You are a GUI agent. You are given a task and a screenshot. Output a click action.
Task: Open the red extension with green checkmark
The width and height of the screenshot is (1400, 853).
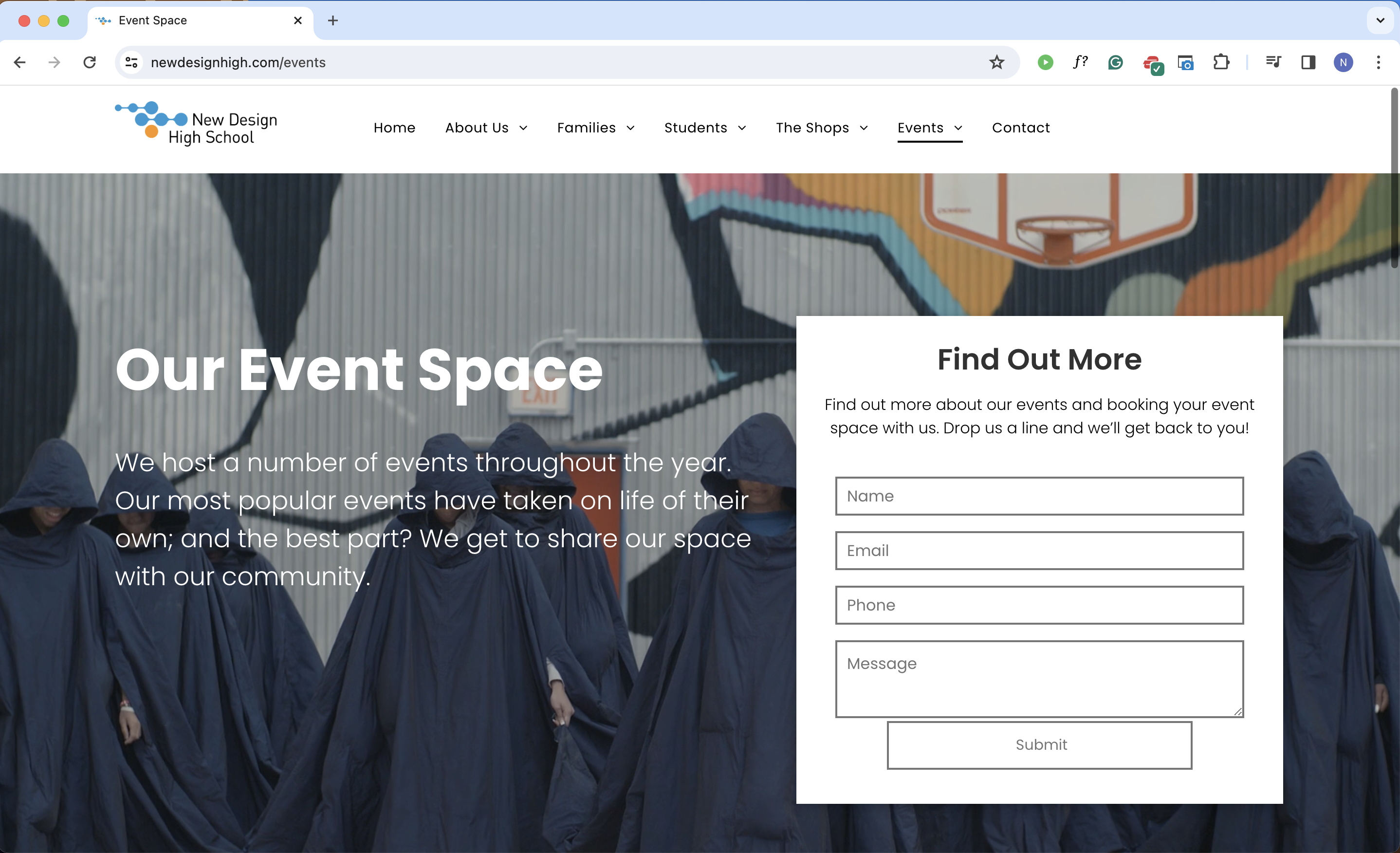pyautogui.click(x=1152, y=64)
